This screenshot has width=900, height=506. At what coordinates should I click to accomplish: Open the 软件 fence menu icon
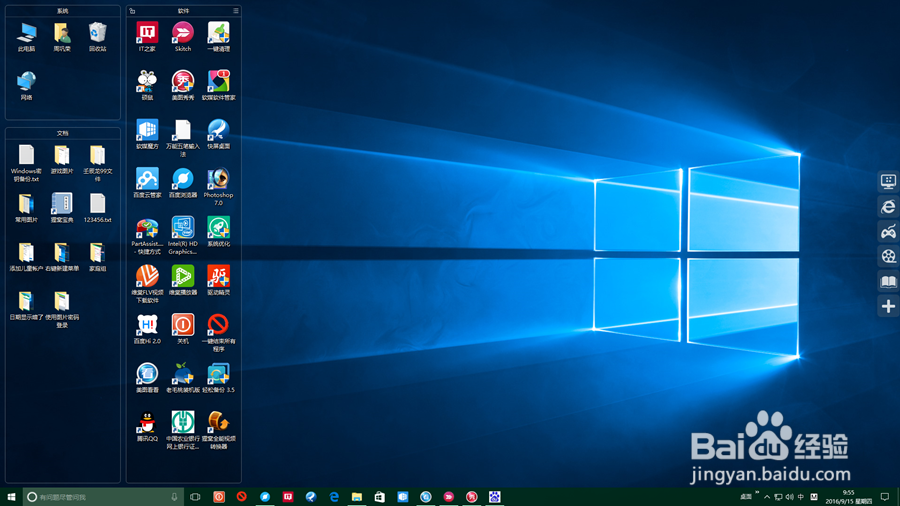pyautogui.click(x=235, y=10)
